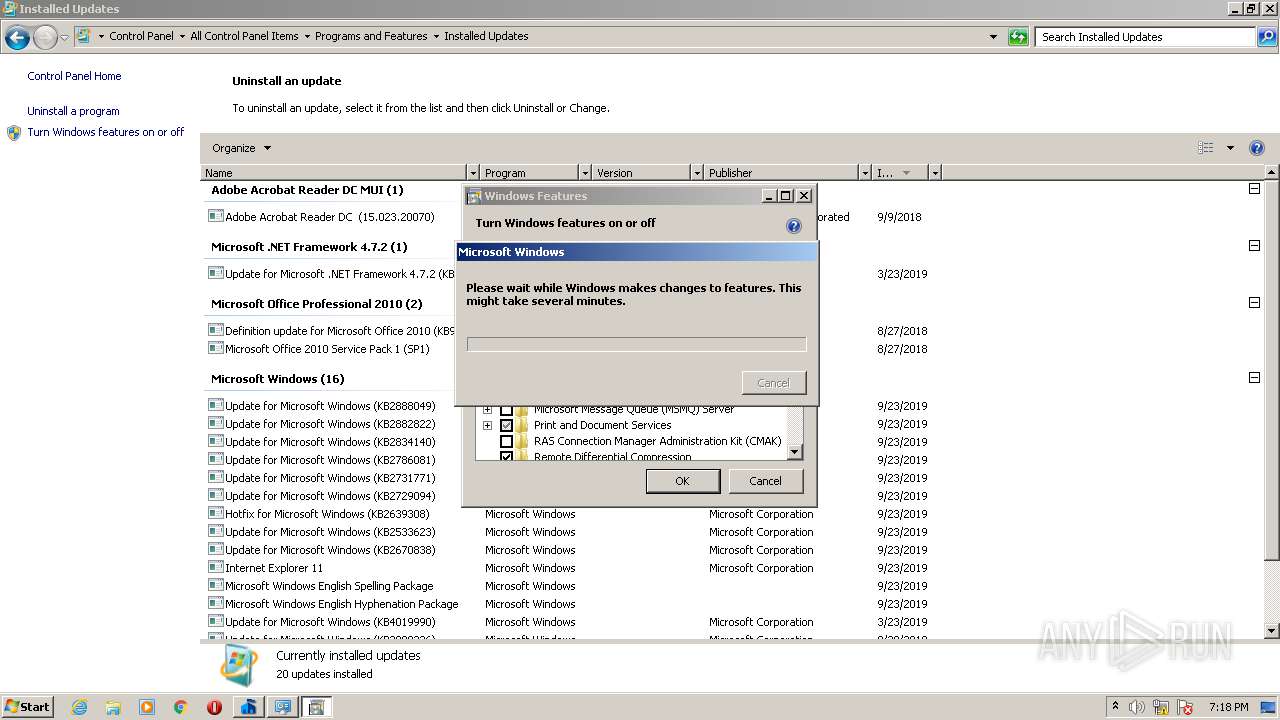The width and height of the screenshot is (1280, 720).
Task: Click the icon of Office 2010 Service Pack 1
Action: [x=215, y=348]
